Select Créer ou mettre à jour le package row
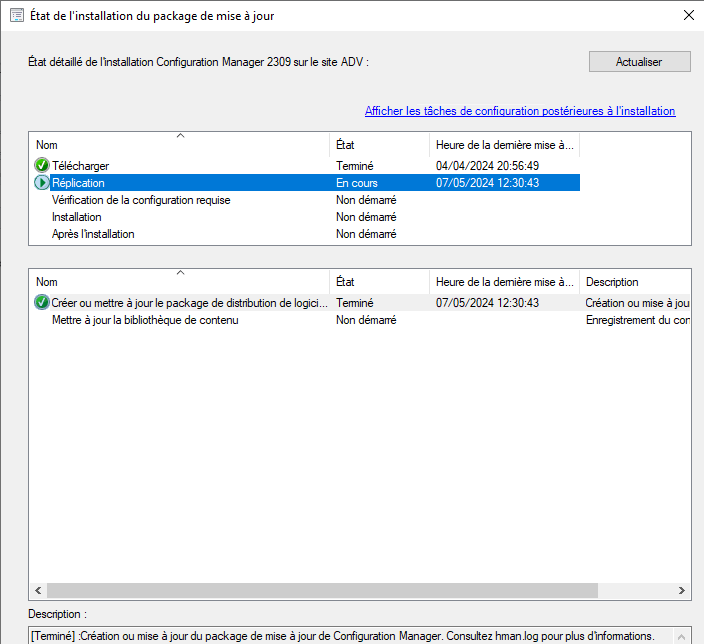 tap(361, 303)
